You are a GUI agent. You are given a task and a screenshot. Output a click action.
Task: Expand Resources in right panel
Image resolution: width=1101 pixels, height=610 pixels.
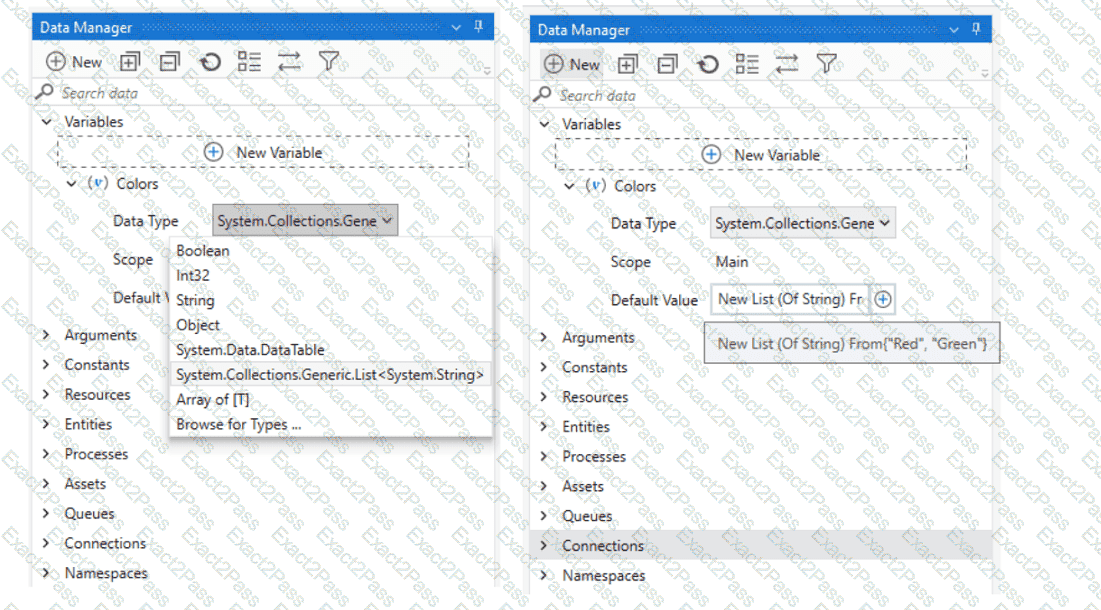coord(544,397)
